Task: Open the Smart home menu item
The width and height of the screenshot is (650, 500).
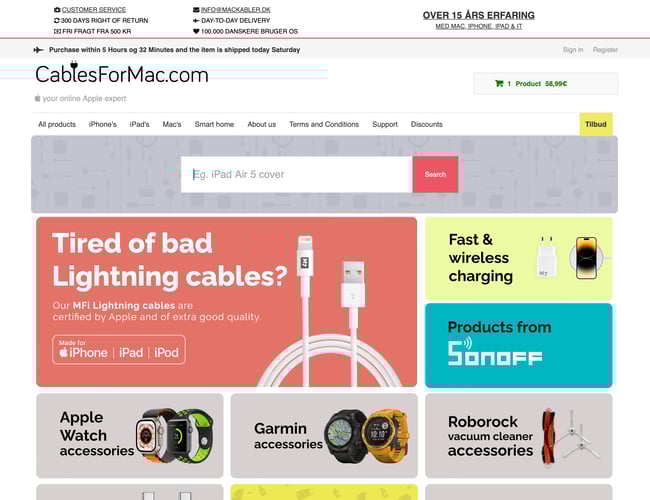Action: pyautogui.click(x=214, y=124)
